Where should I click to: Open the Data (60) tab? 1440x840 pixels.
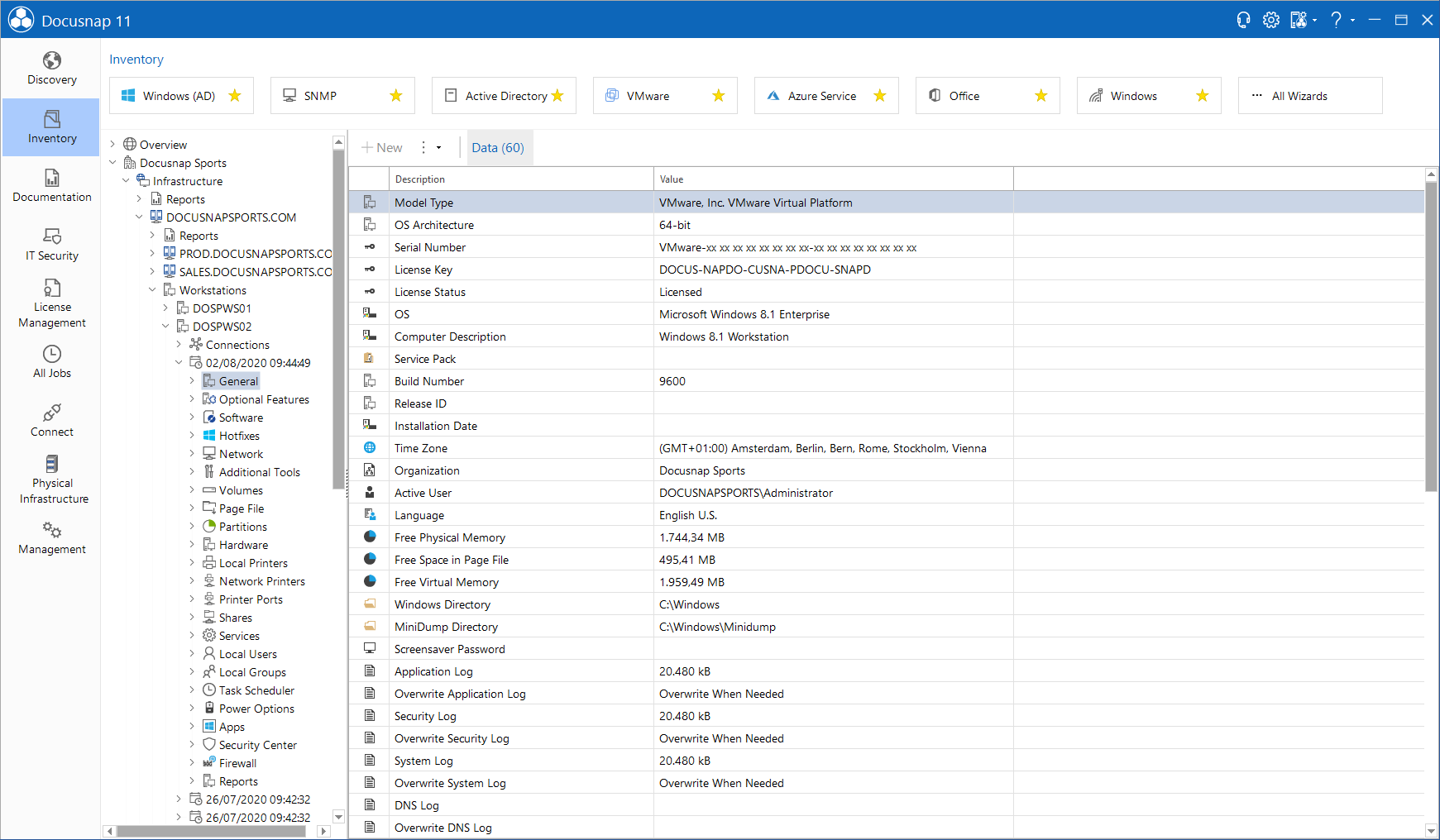498,148
